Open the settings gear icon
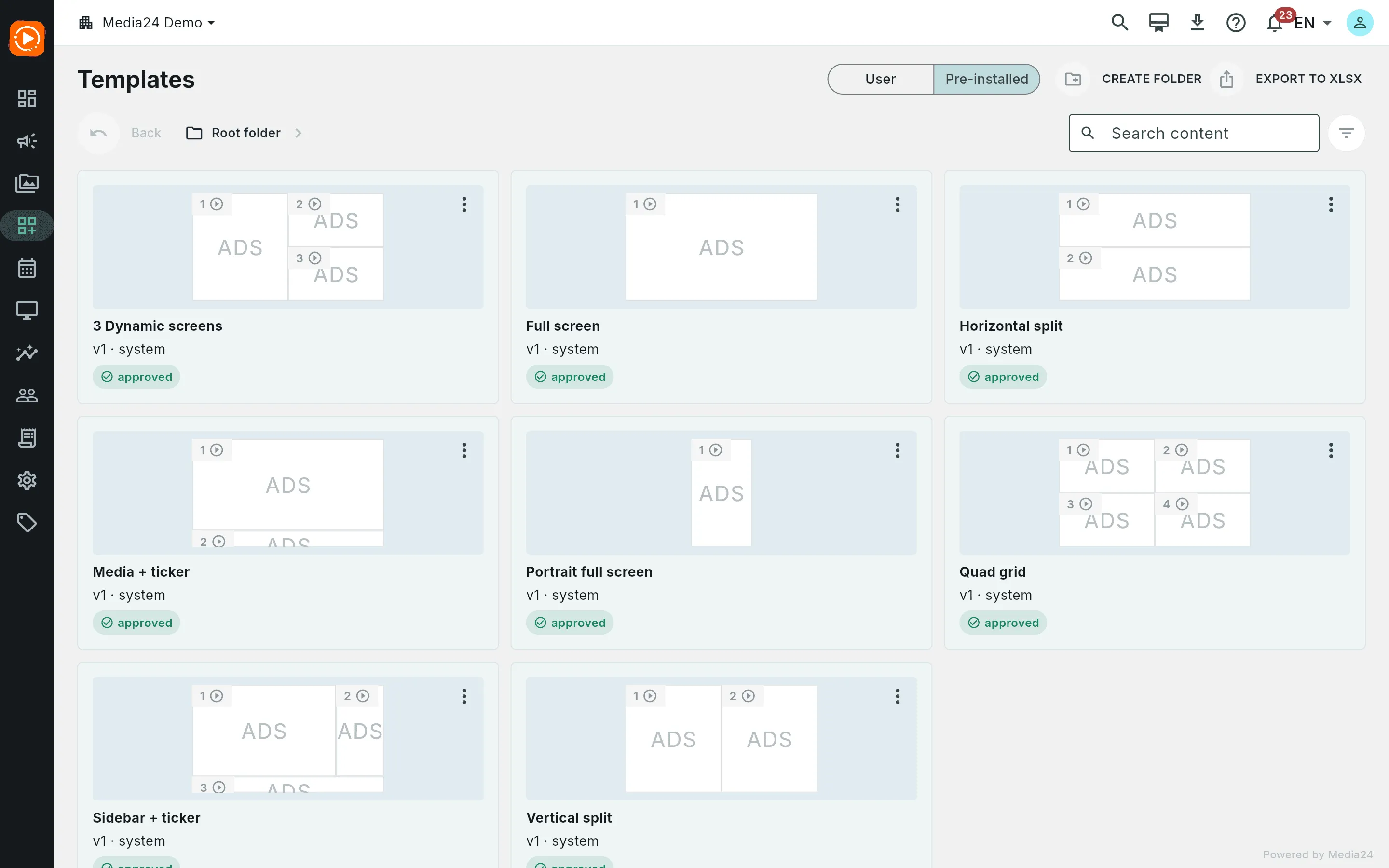 [27, 480]
